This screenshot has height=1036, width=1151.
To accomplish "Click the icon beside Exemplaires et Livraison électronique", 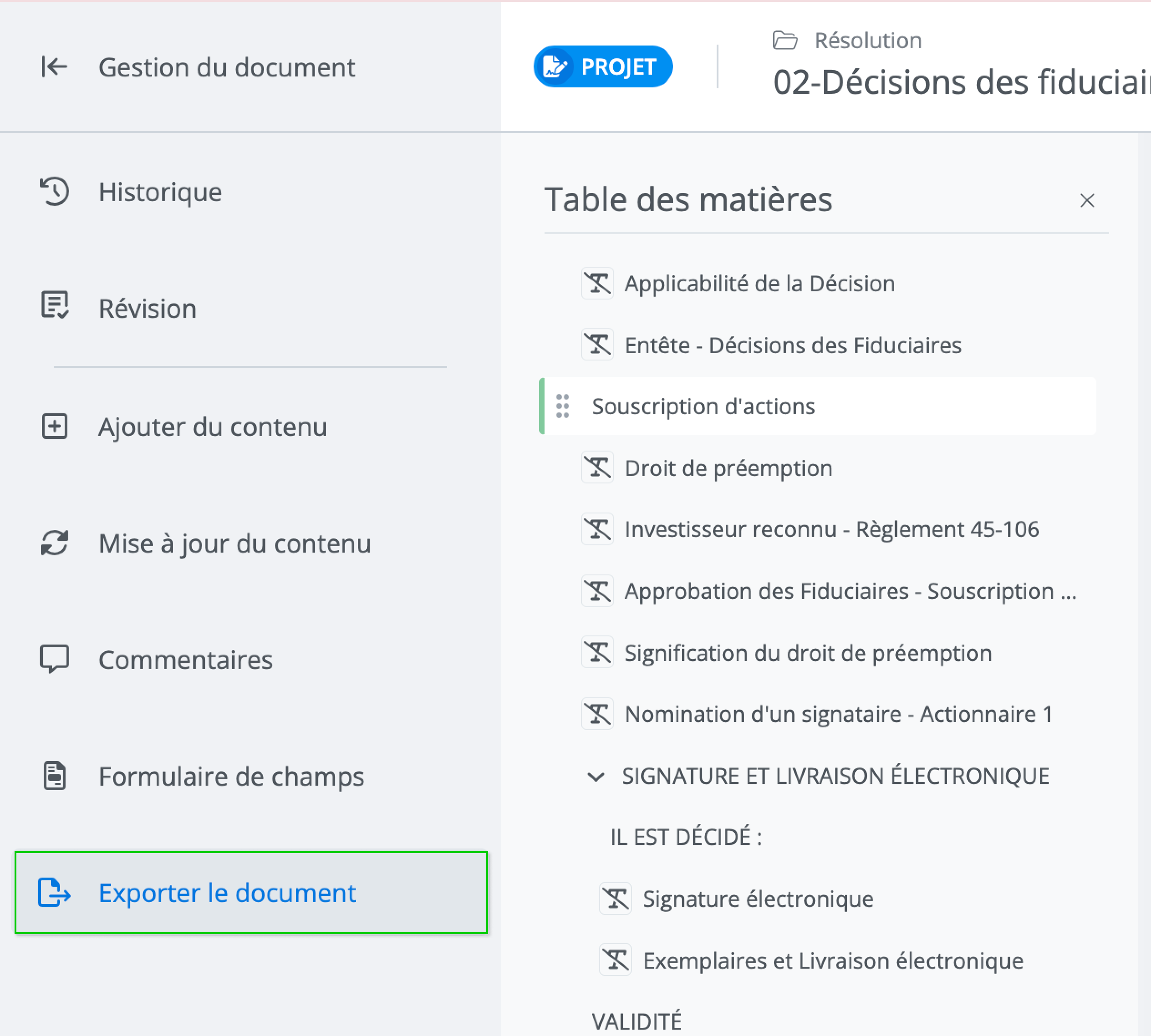I will 616,960.
